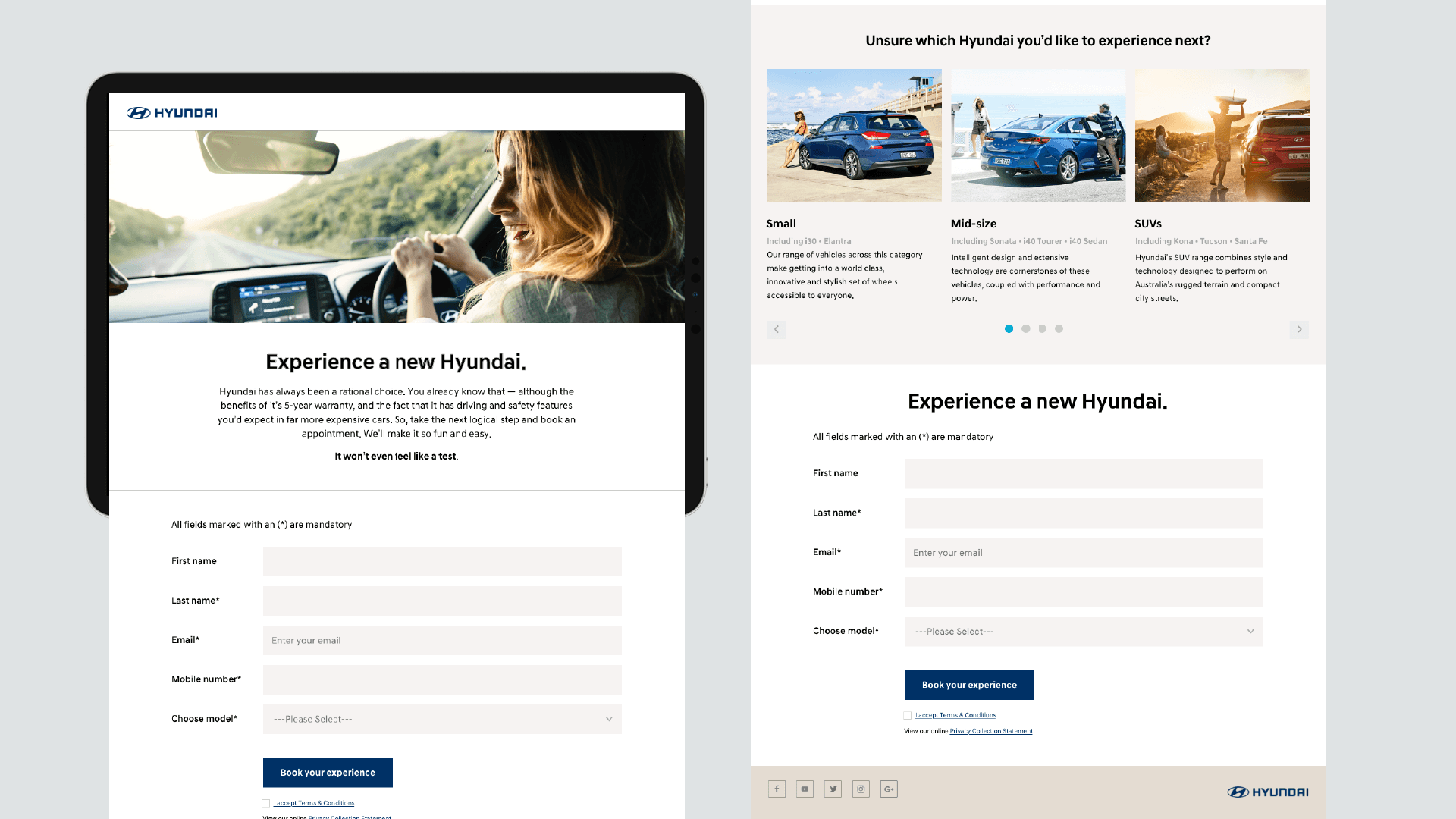Image resolution: width=1456 pixels, height=819 pixels.
Task: Click the SUVs category image
Action: click(1222, 136)
